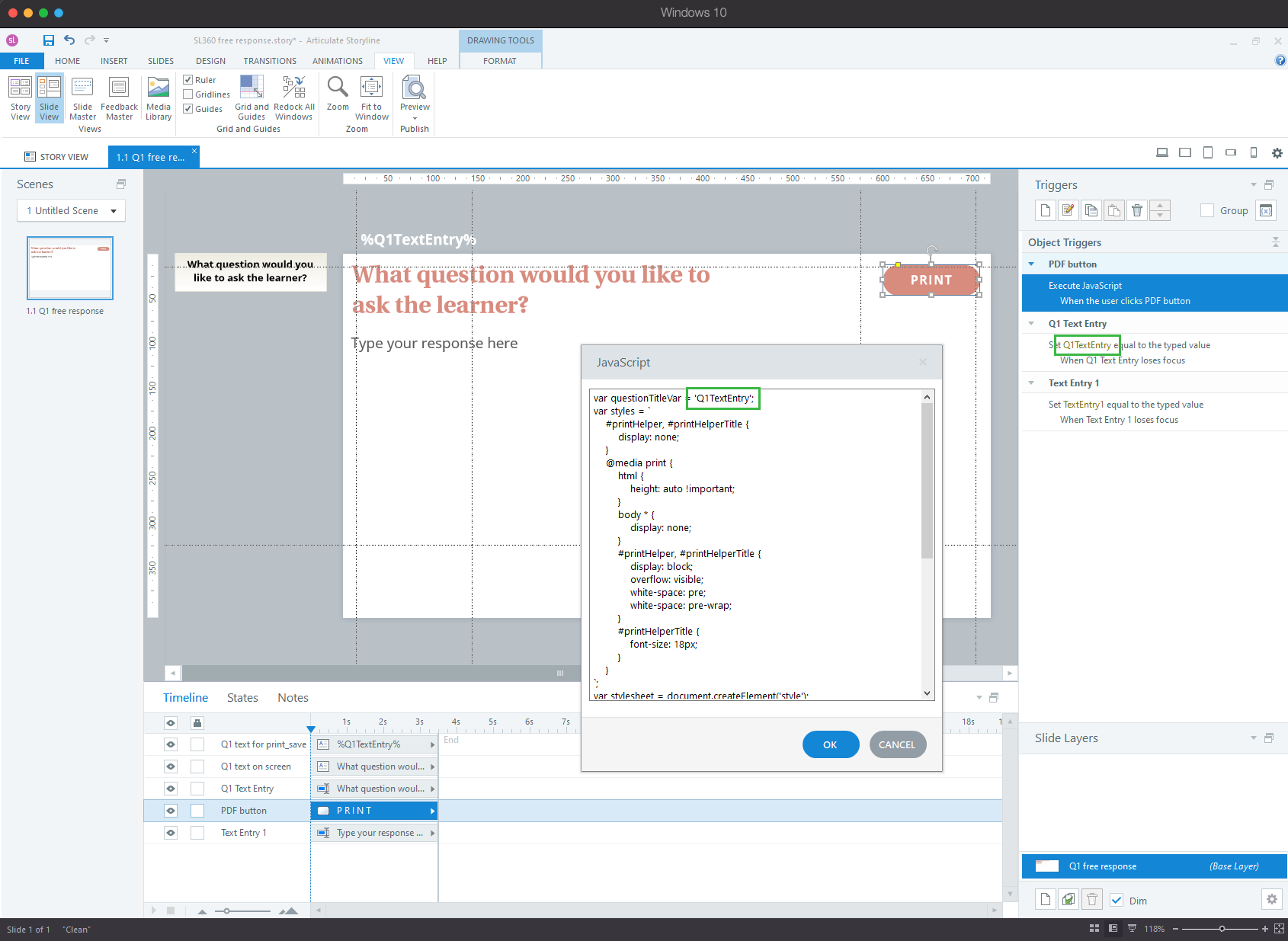Open Story View from the ribbon
This screenshot has height=941, width=1288.
(21, 98)
